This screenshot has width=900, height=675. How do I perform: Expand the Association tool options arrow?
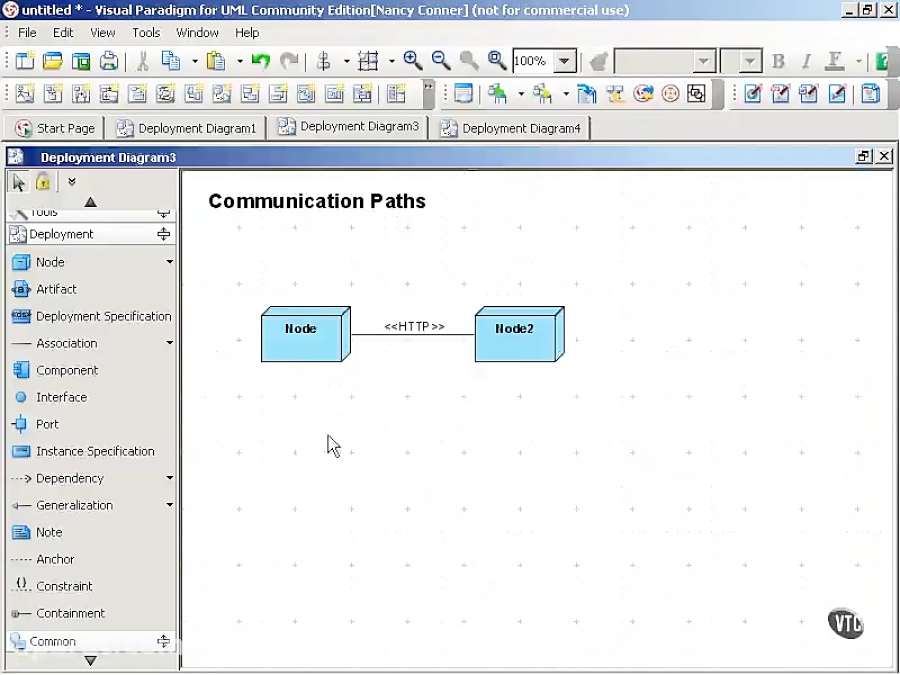pyautogui.click(x=168, y=343)
